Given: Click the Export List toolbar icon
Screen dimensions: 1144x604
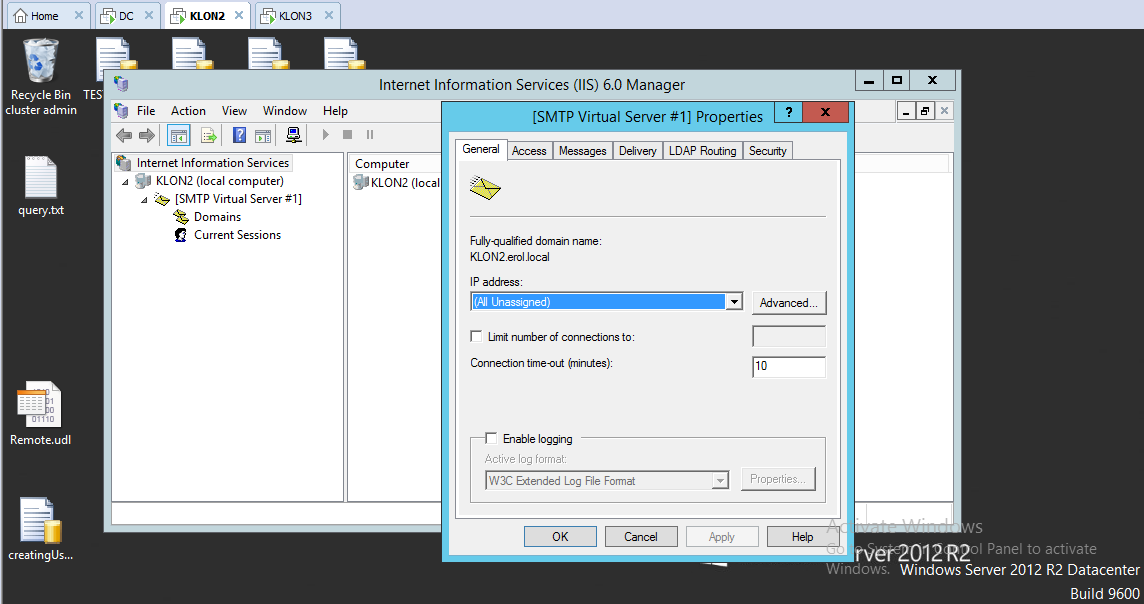Looking at the screenshot, I should click(209, 135).
